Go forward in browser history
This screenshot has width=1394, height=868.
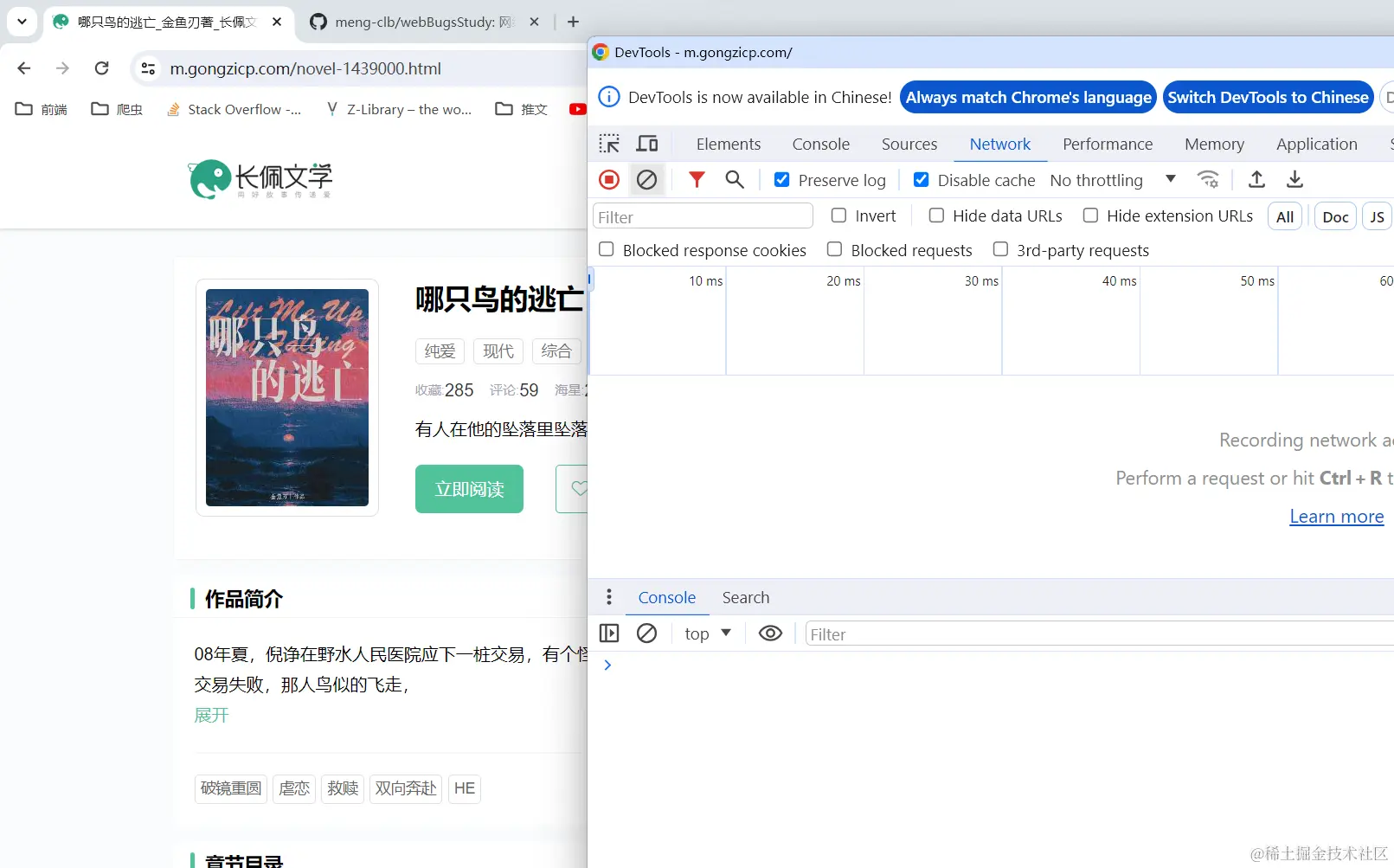62,68
